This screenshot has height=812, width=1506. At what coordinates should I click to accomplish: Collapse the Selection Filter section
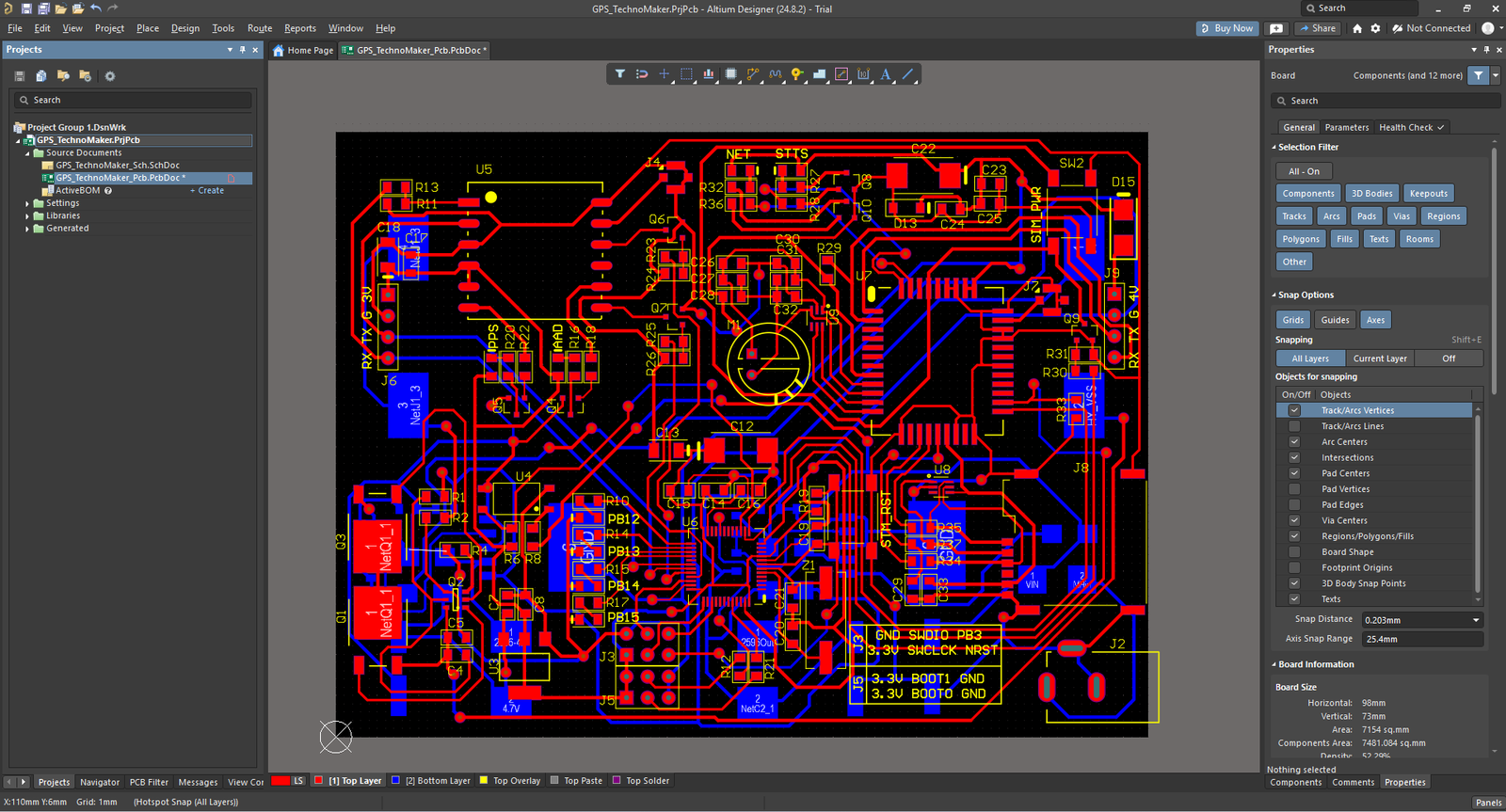coord(1274,148)
